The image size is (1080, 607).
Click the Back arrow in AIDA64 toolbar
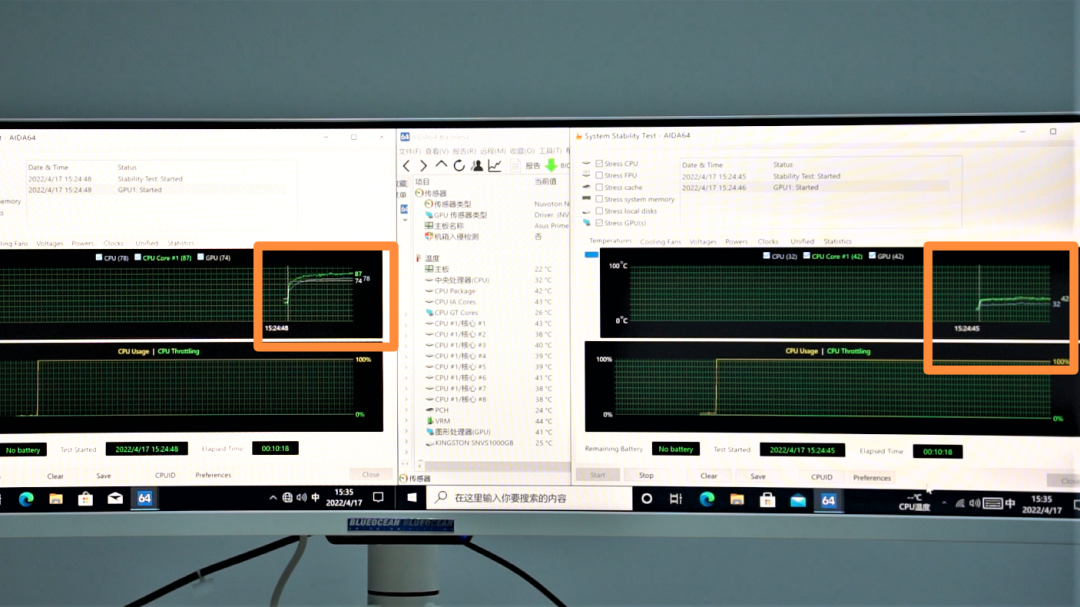(406, 165)
